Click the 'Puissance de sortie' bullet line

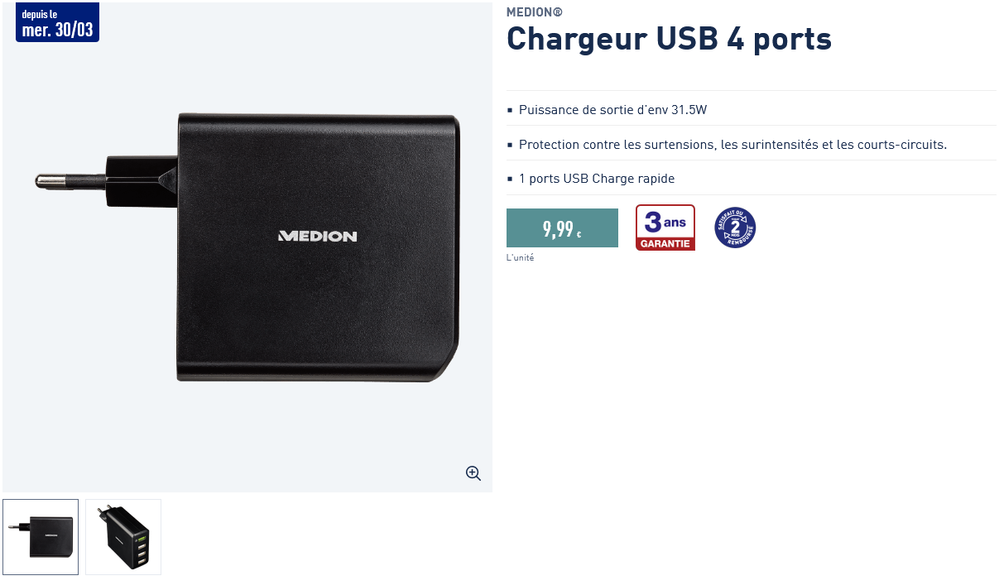pyautogui.click(x=612, y=110)
